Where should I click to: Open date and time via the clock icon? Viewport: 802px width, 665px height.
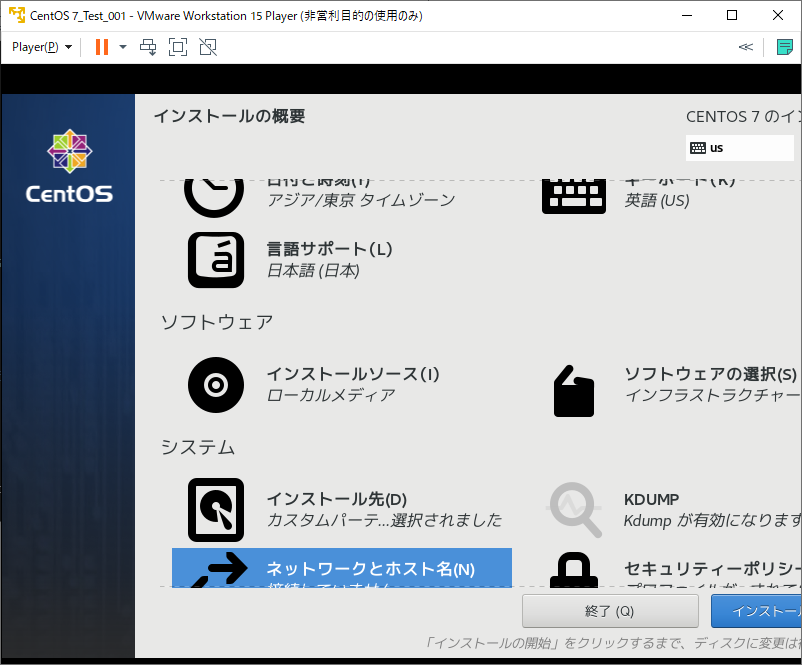pyautogui.click(x=214, y=197)
